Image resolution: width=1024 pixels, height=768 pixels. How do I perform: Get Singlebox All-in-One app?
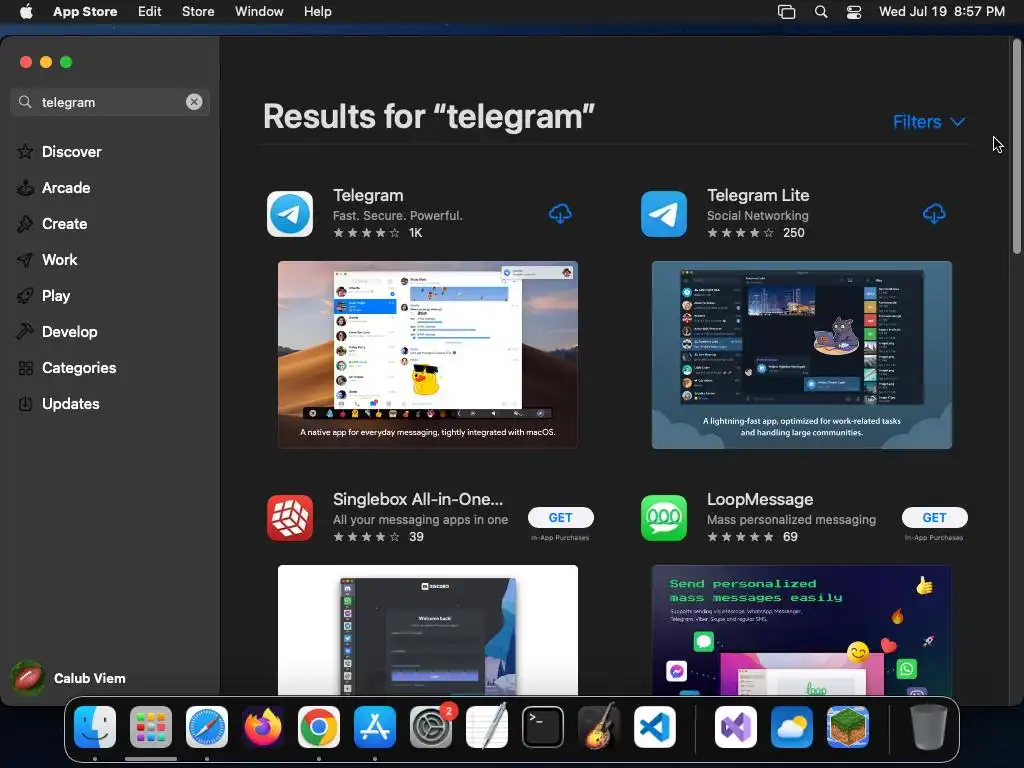tap(560, 517)
